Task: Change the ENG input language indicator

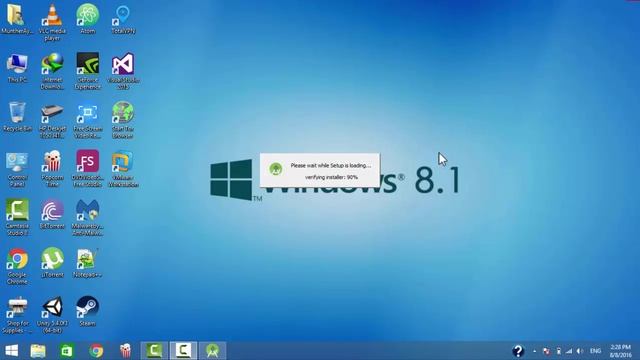Action: 596,351
